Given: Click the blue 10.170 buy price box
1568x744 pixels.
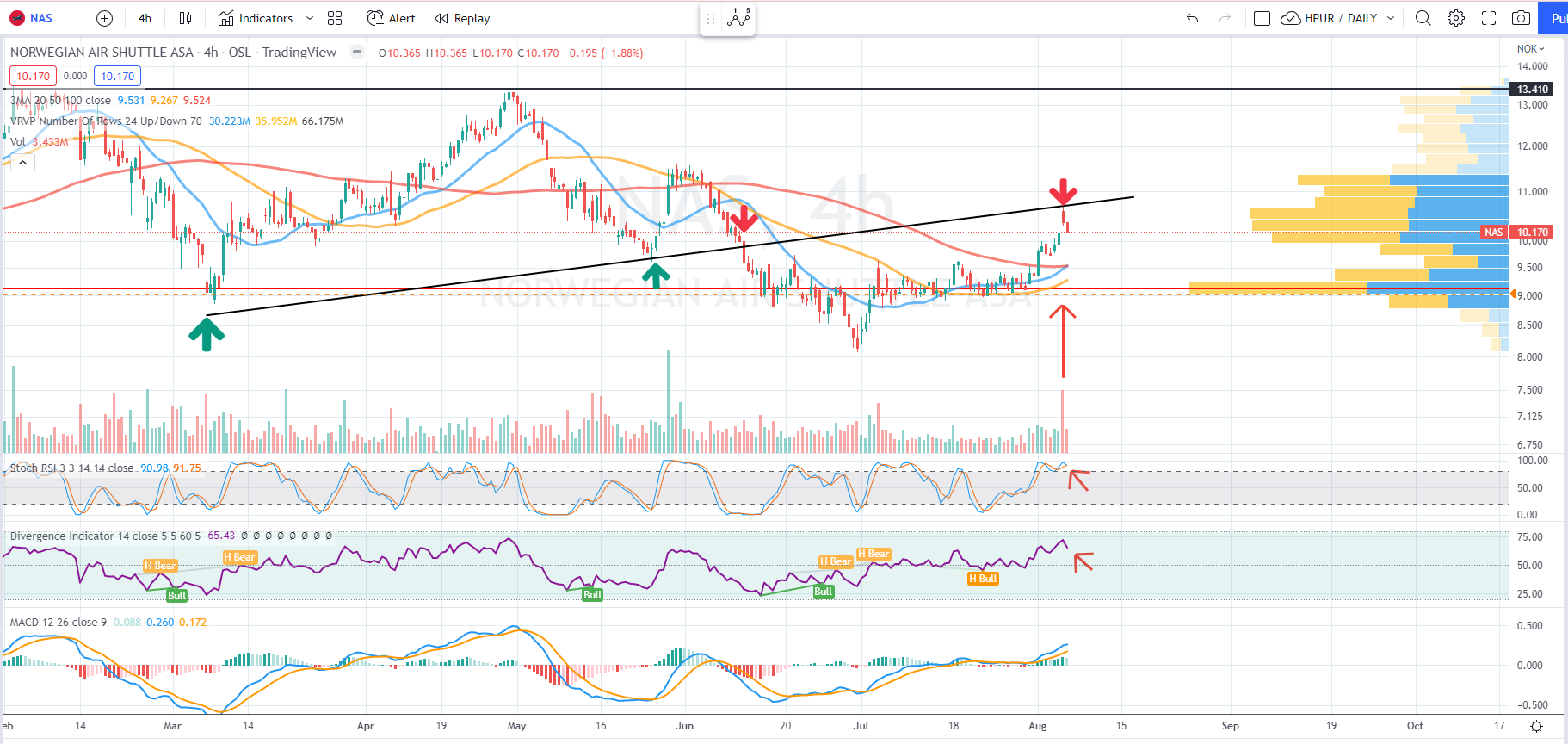Looking at the screenshot, I should [118, 76].
